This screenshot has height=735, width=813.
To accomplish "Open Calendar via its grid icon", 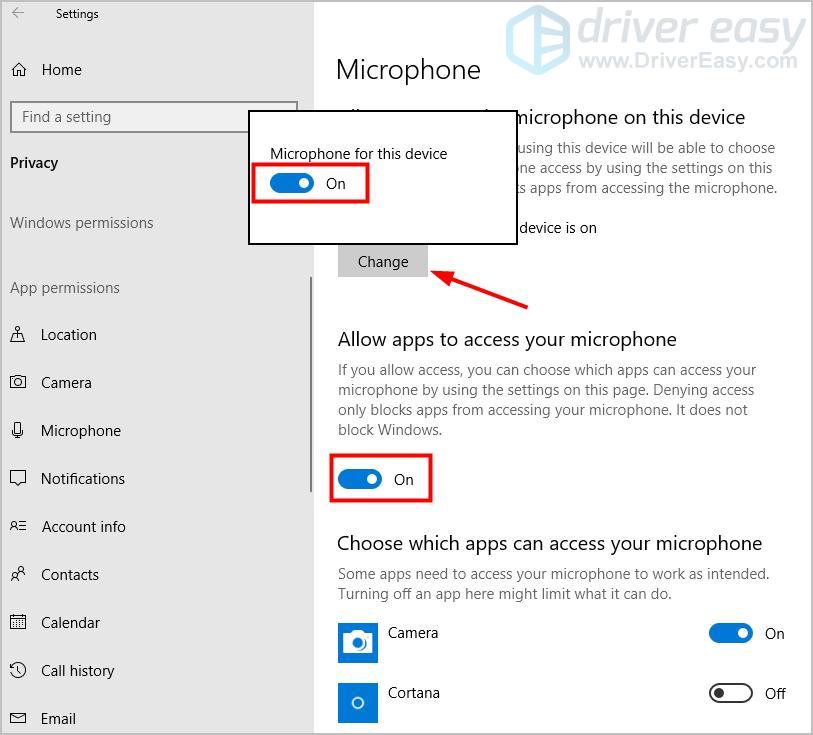I will tap(18, 621).
